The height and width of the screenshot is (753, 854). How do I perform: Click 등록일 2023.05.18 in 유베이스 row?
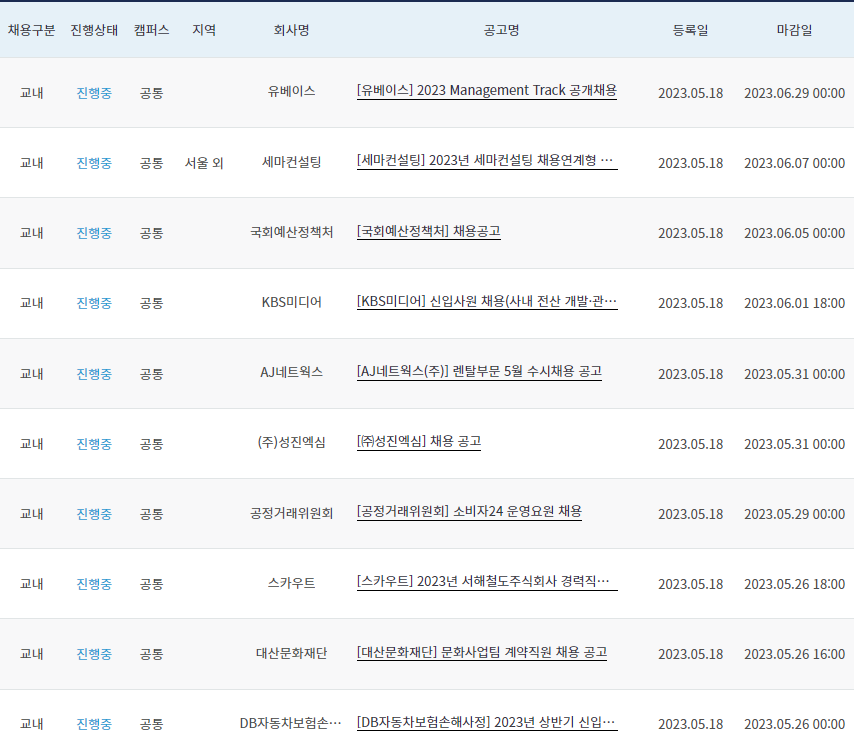coord(690,93)
